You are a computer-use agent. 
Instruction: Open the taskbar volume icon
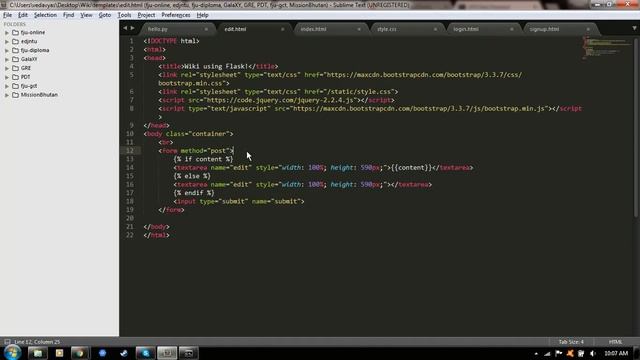click(593, 353)
